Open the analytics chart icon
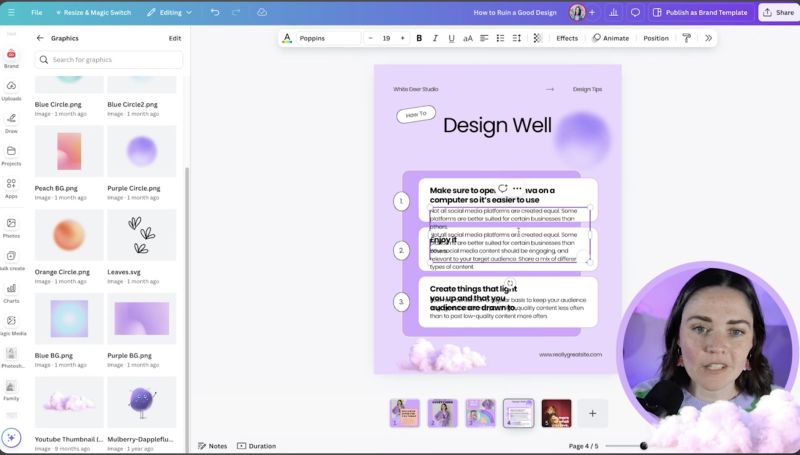This screenshot has width=800, height=455. click(x=613, y=12)
